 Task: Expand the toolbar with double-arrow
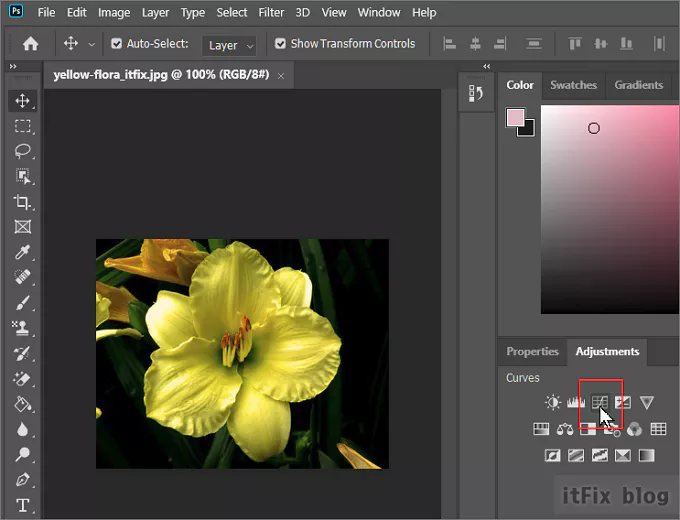click(13, 66)
